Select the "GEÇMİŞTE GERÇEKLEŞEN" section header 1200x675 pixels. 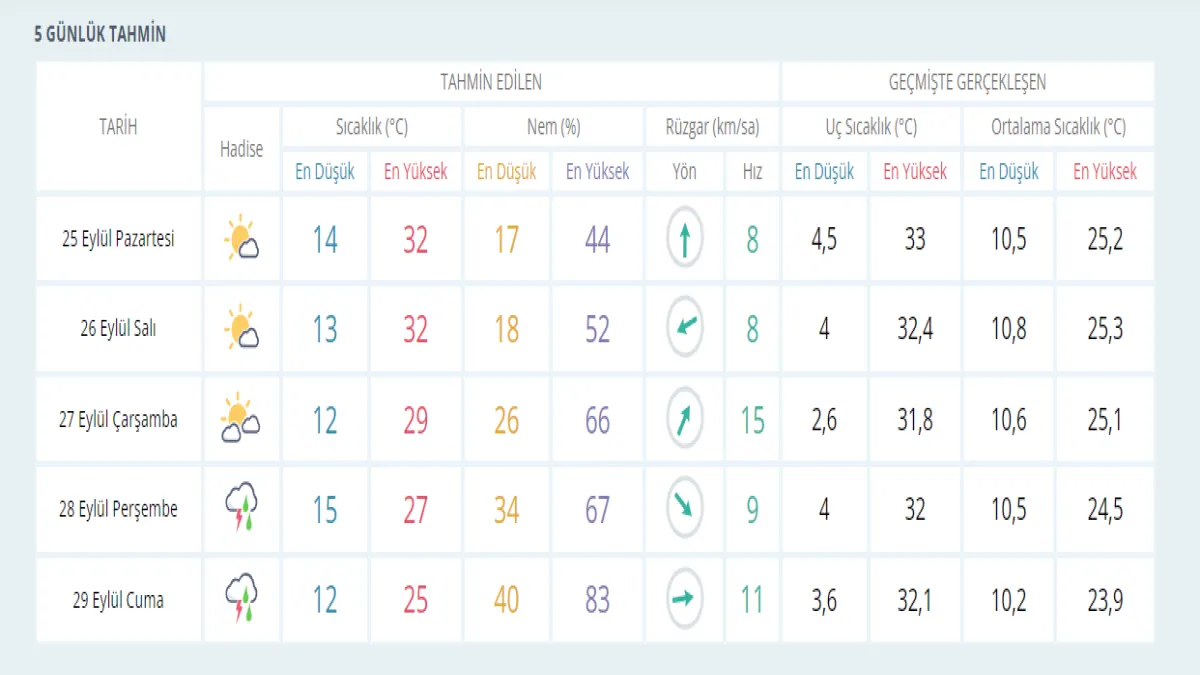click(967, 82)
